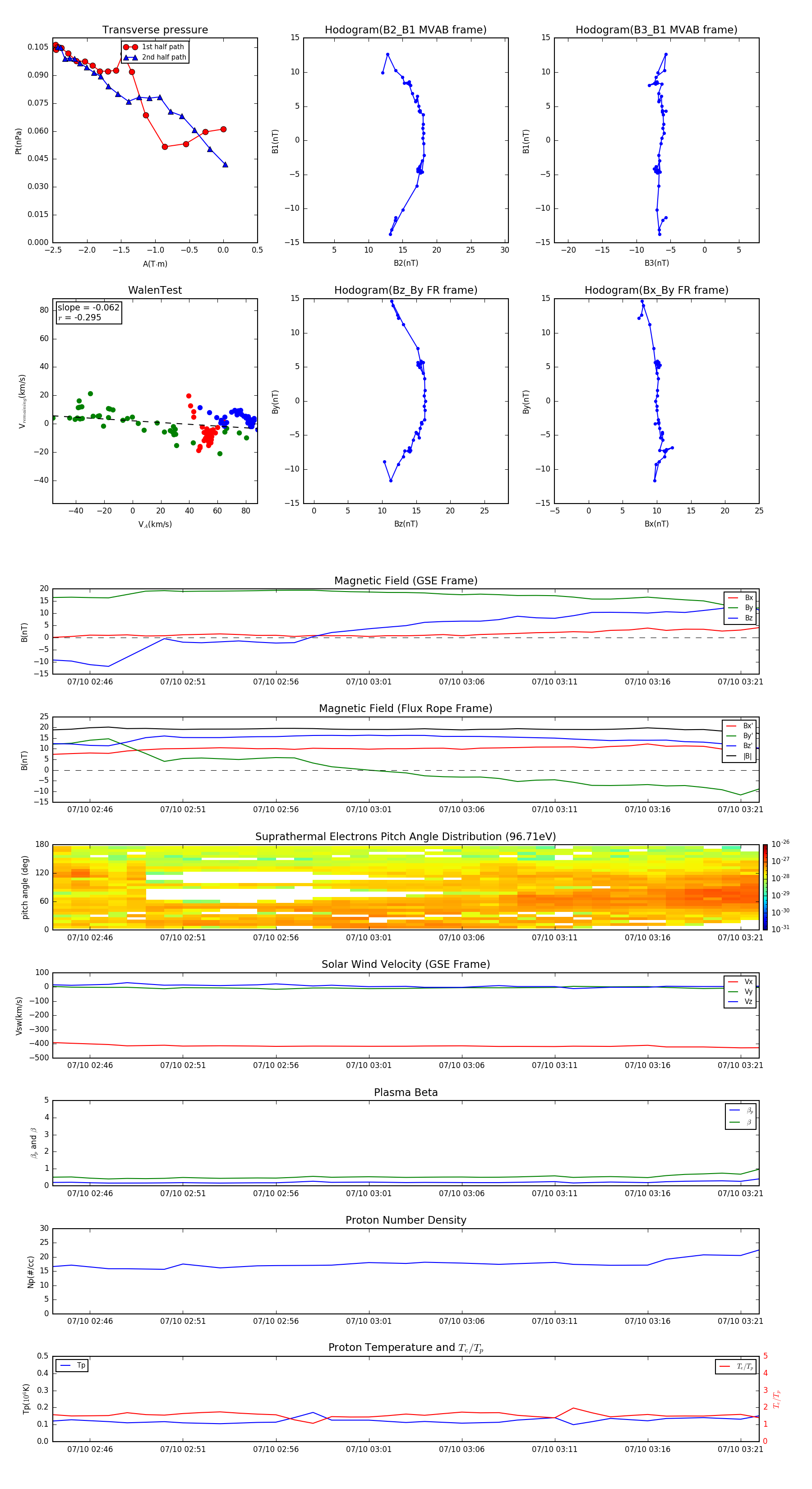The width and height of the screenshot is (812, 1489).
Task: Click the pitch angle color scale bar
Action: tap(765, 887)
